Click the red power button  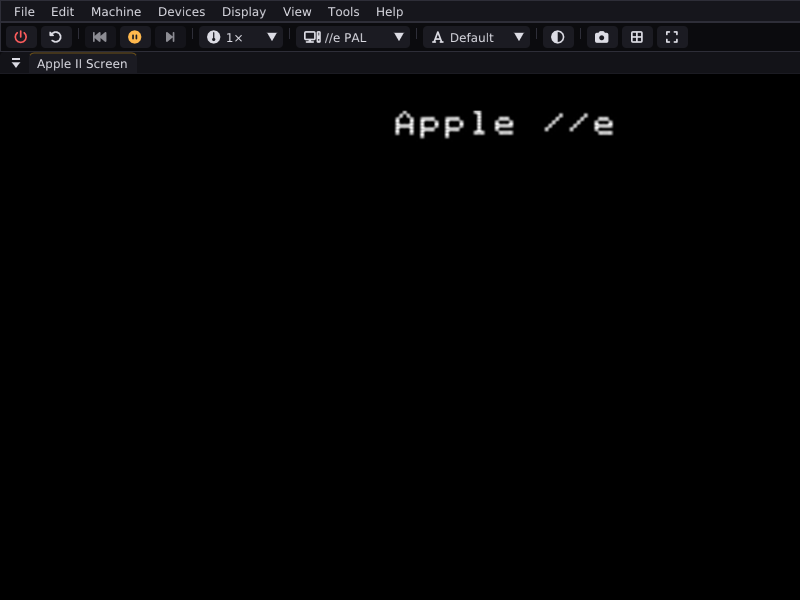(21, 37)
